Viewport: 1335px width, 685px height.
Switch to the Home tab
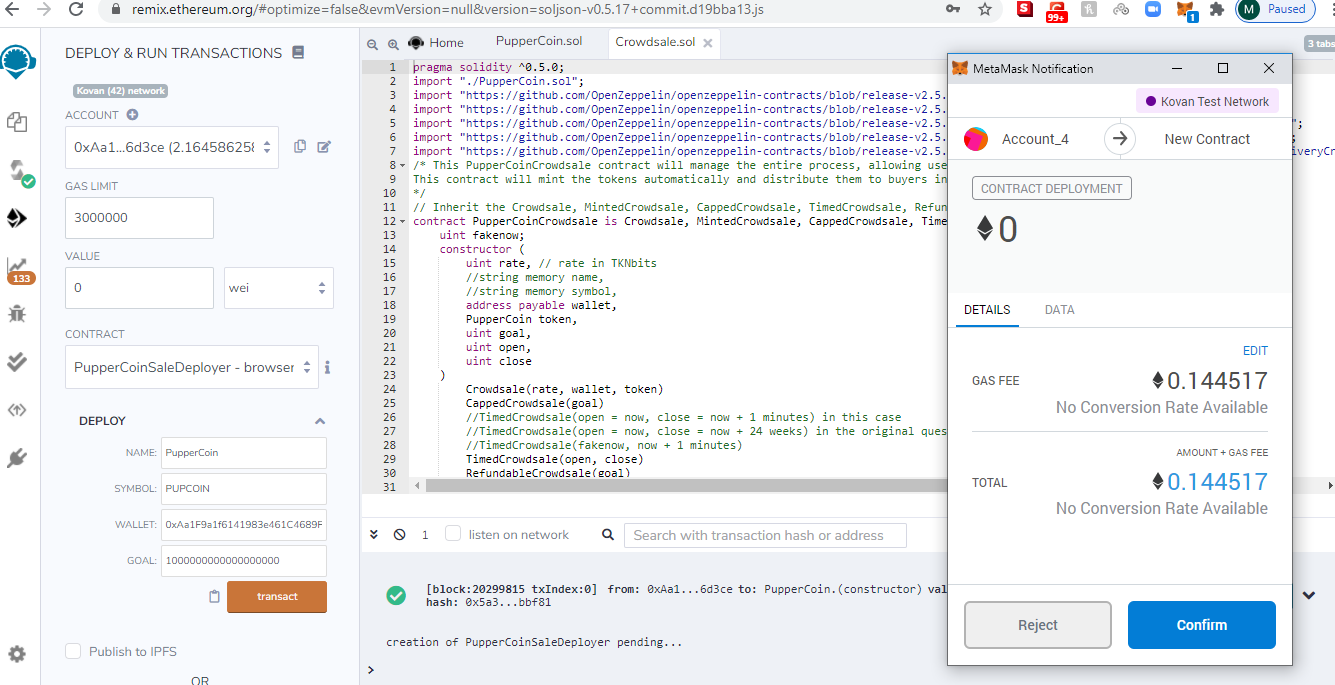(x=436, y=43)
